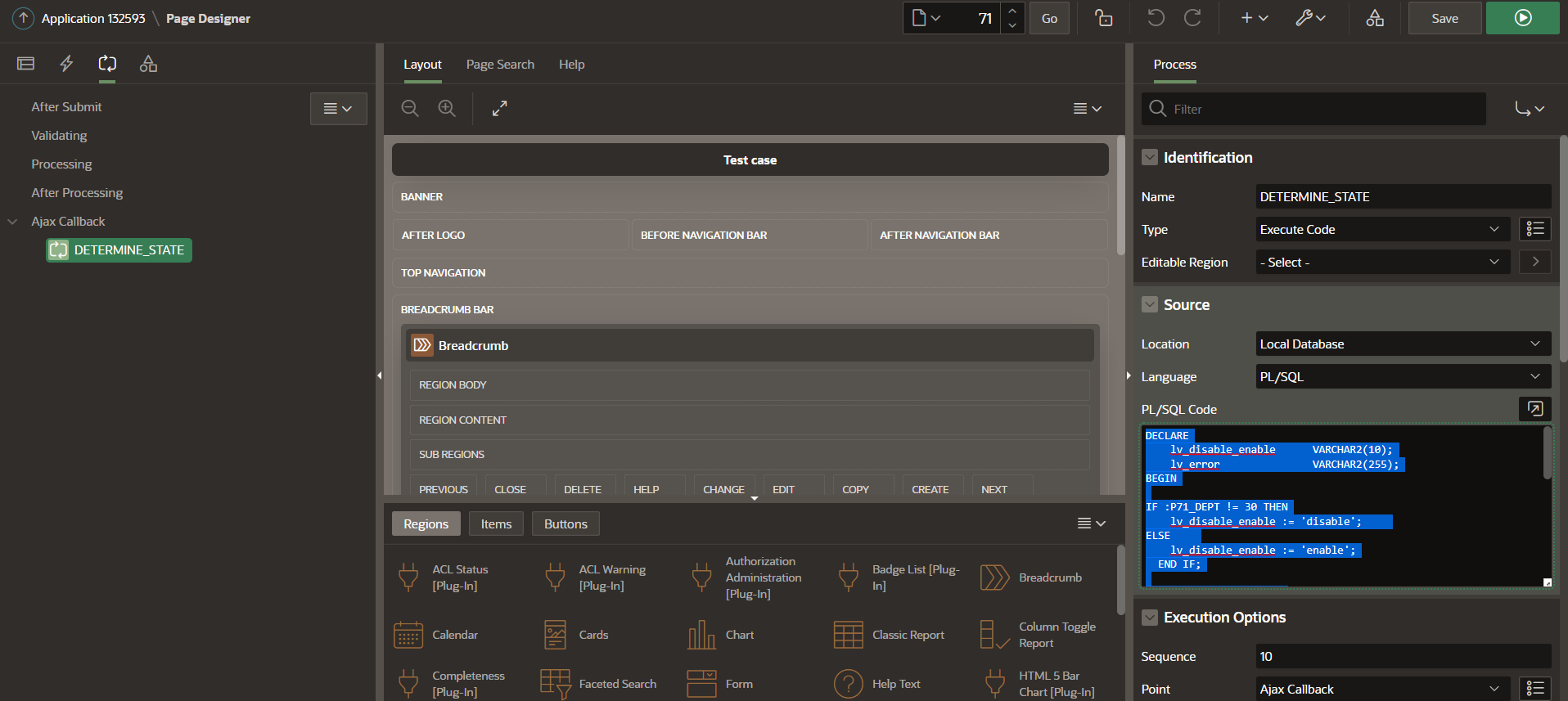Open the Rendering tree tab icon
1568x701 pixels.
(x=26, y=64)
